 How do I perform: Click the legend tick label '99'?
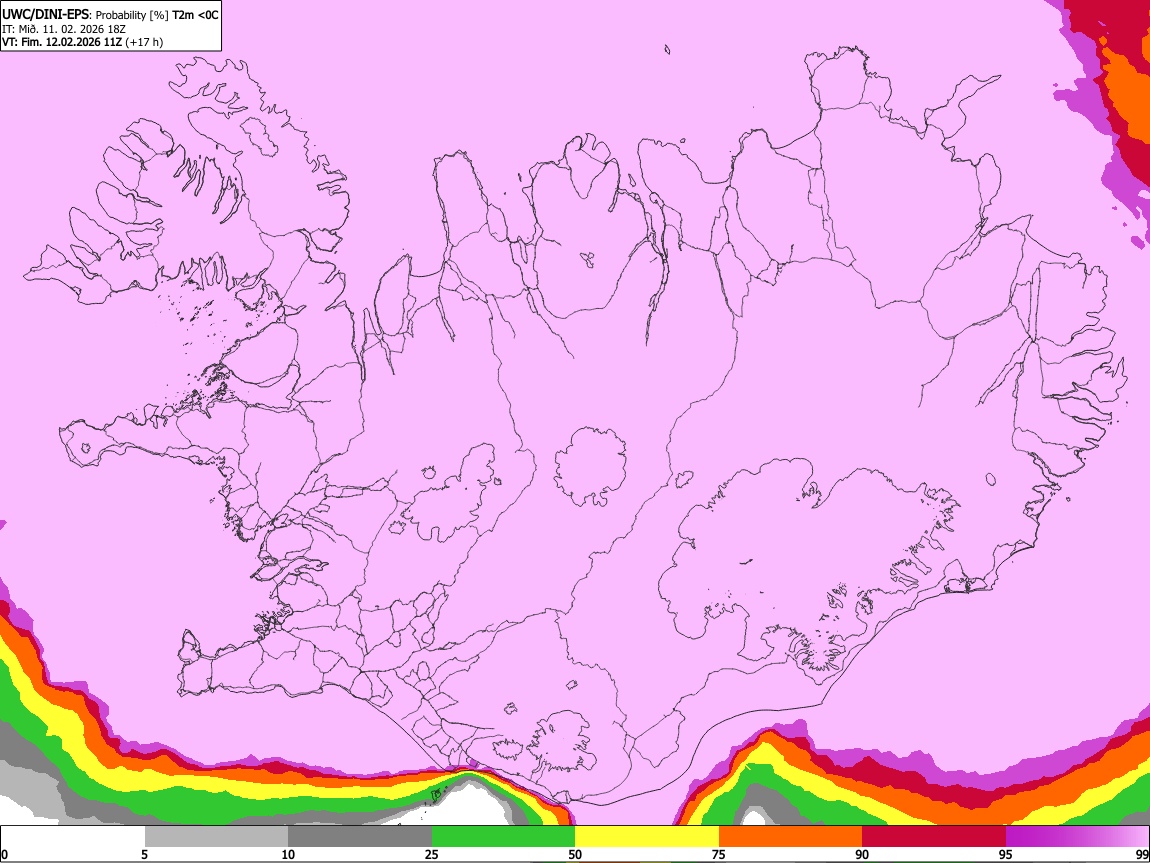[1142, 854]
